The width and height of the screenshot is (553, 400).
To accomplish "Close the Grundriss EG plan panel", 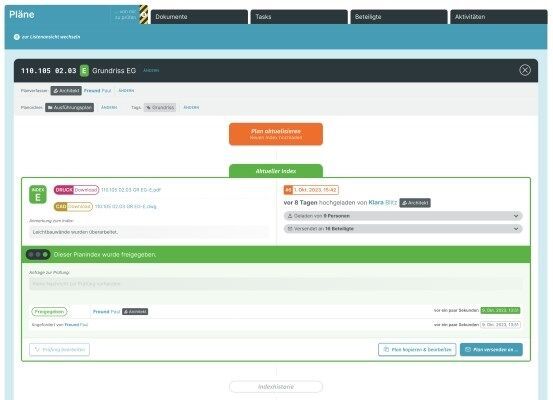I will 525,70.
